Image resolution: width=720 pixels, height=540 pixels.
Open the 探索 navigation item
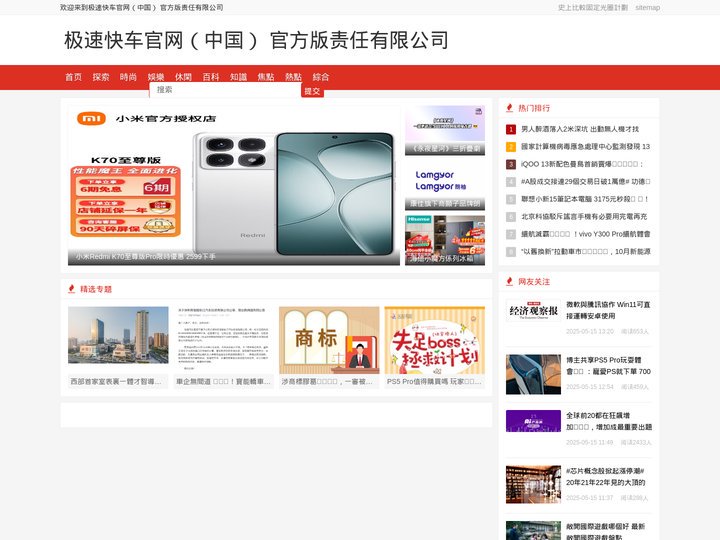(101, 77)
